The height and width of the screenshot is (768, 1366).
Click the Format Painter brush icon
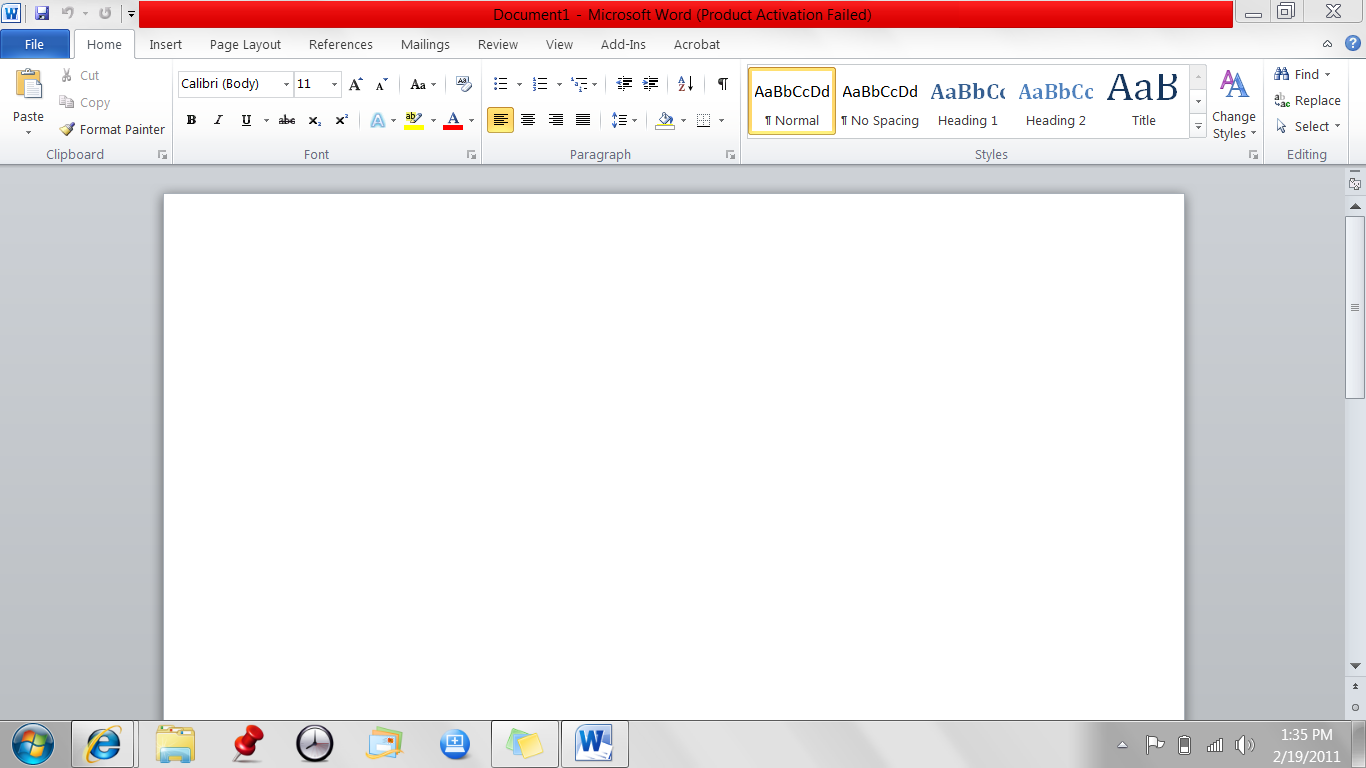click(67, 129)
